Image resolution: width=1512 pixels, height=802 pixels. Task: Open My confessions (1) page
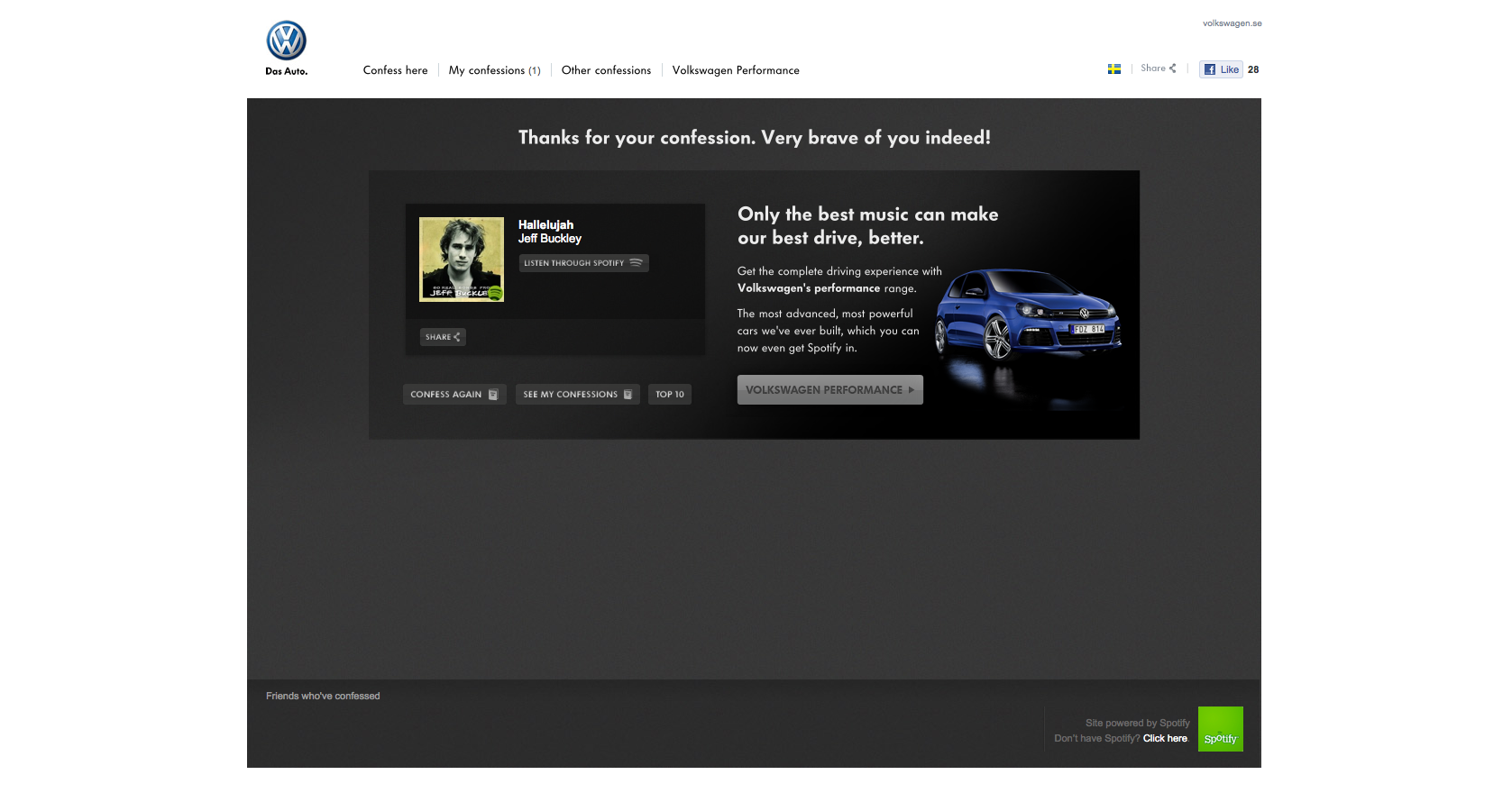[494, 70]
